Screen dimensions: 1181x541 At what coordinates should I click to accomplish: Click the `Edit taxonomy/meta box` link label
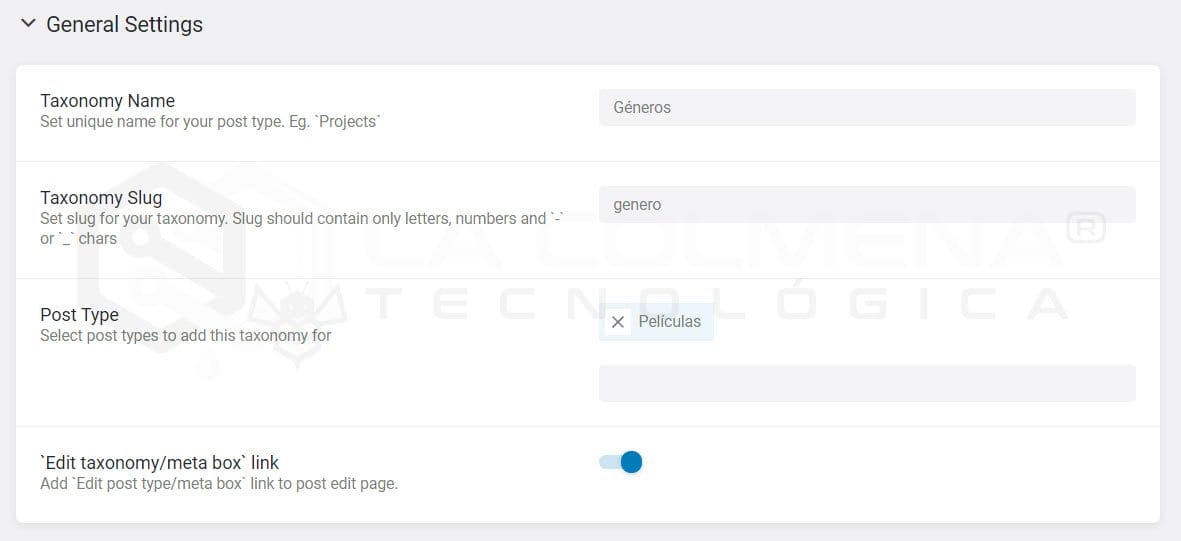[x=159, y=463]
